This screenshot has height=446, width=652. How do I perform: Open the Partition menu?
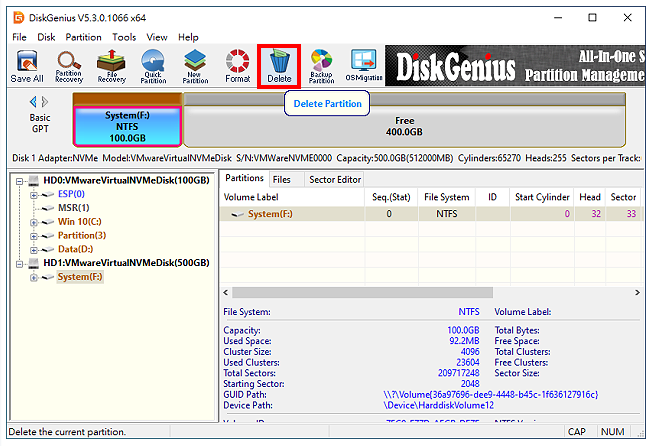tap(83, 37)
